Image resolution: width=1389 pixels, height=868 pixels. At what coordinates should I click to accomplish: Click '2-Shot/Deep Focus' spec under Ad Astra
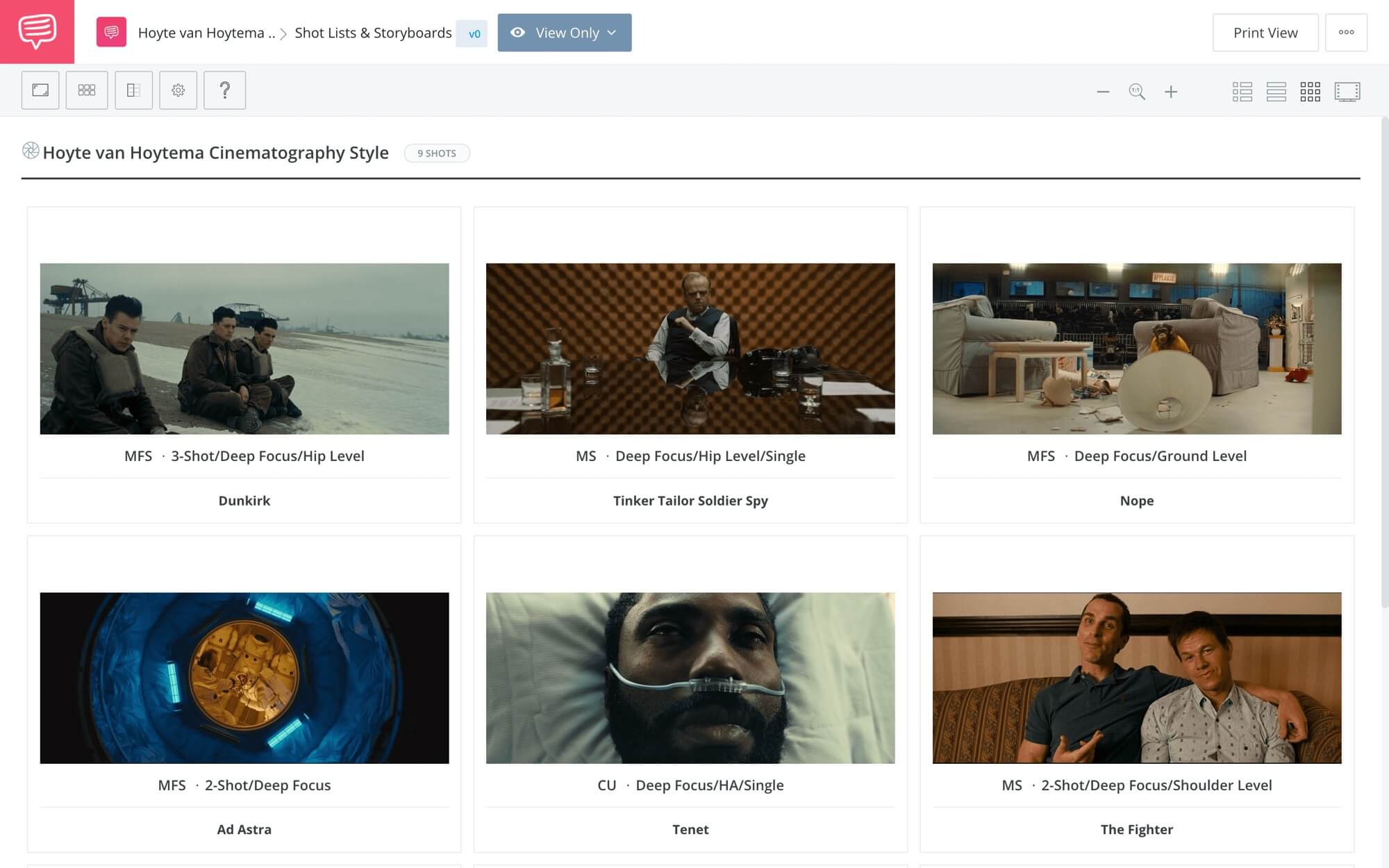[x=267, y=785]
